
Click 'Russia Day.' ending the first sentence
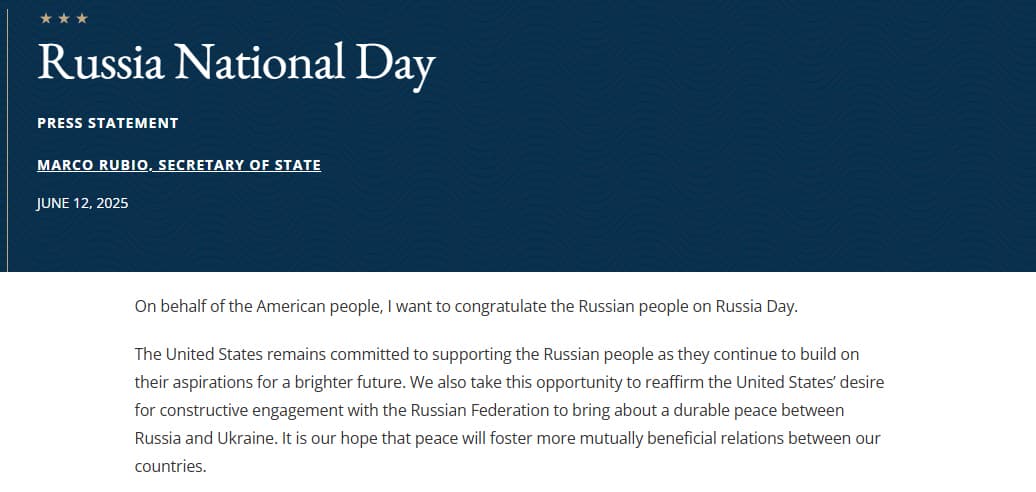coord(757,307)
